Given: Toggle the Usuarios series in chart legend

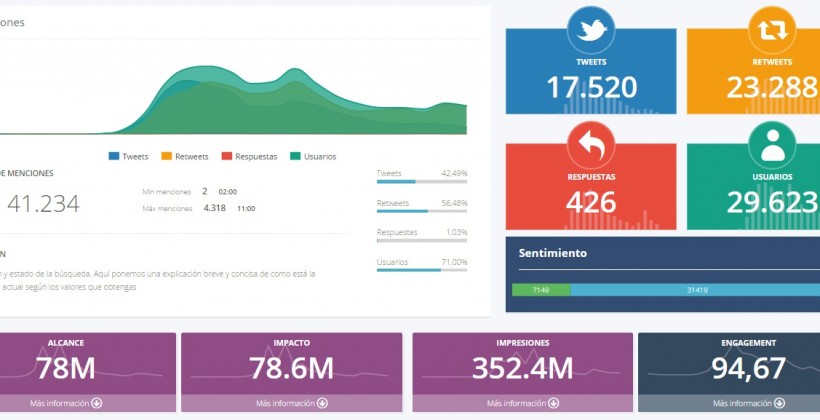Looking at the screenshot, I should (x=313, y=156).
